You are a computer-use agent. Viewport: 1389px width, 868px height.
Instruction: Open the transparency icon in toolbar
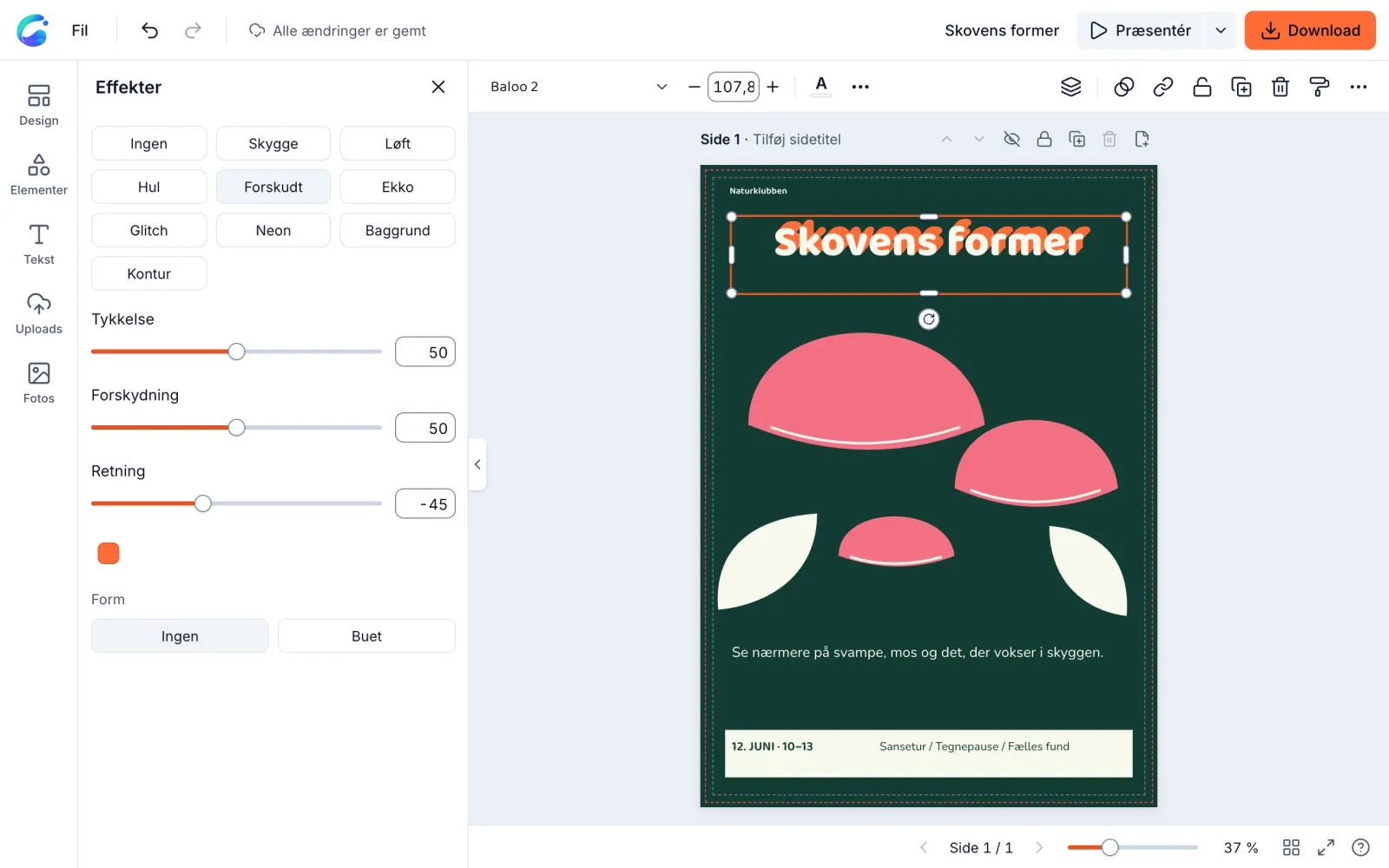(x=1124, y=87)
